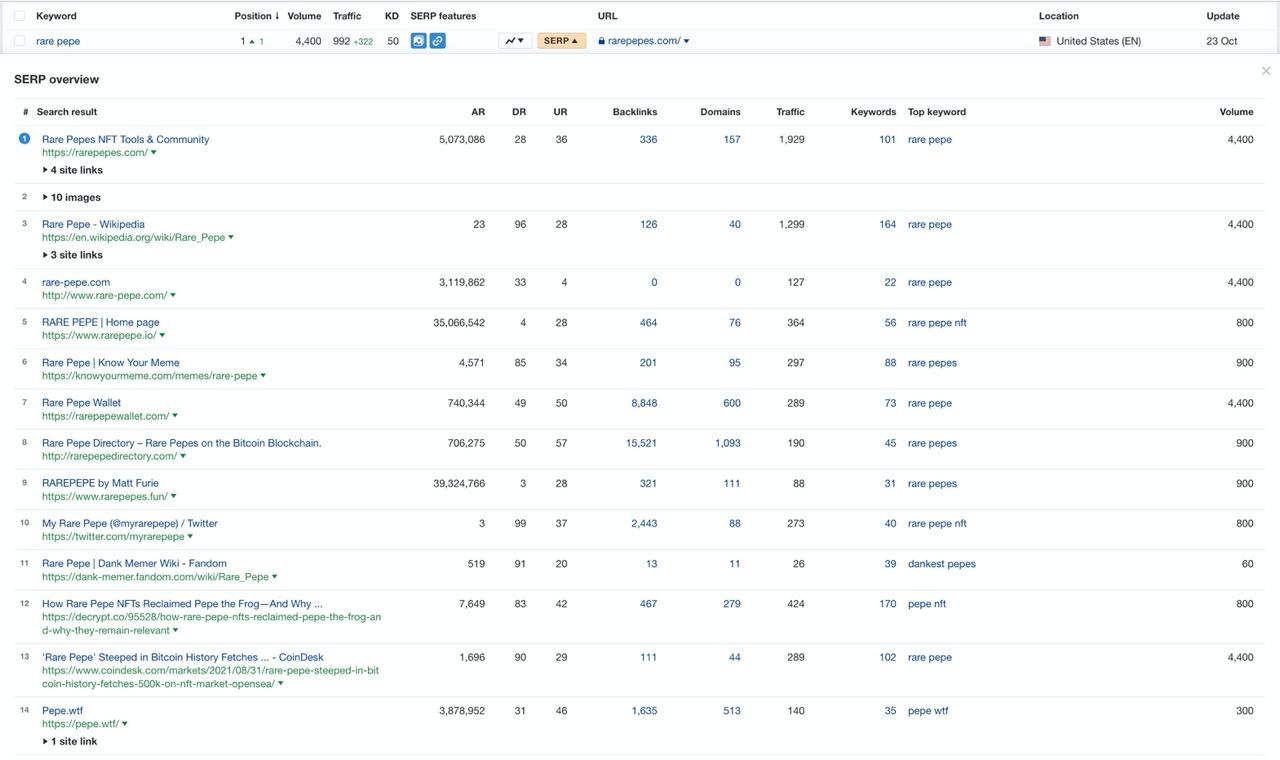Viewport: 1280px width, 760px height.
Task: Click top keyword 'rare pepe nft' in rarepepe.io row
Action: point(937,322)
